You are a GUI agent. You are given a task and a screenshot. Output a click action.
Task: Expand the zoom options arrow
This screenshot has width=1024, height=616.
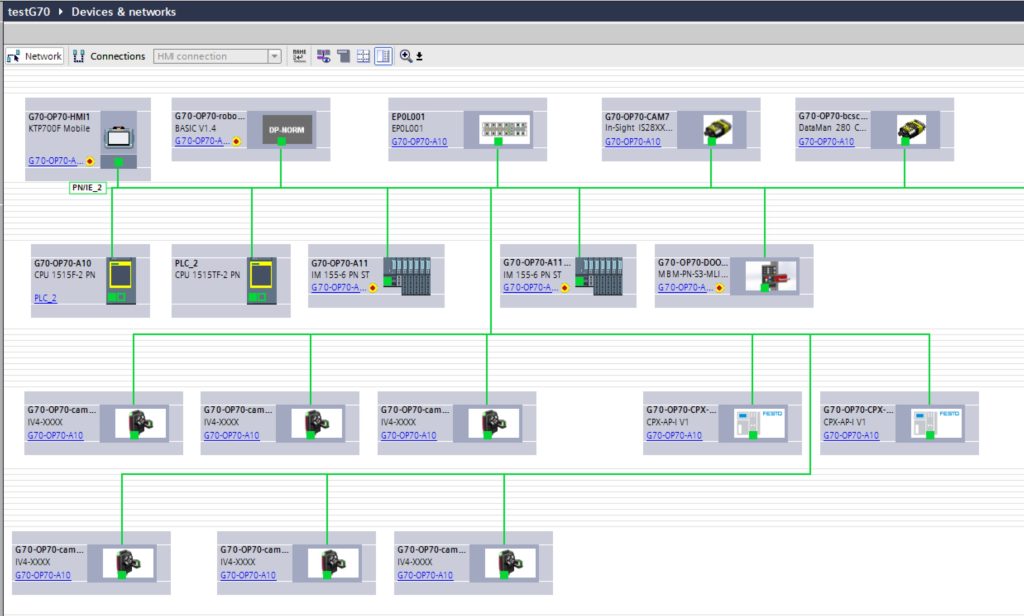420,57
